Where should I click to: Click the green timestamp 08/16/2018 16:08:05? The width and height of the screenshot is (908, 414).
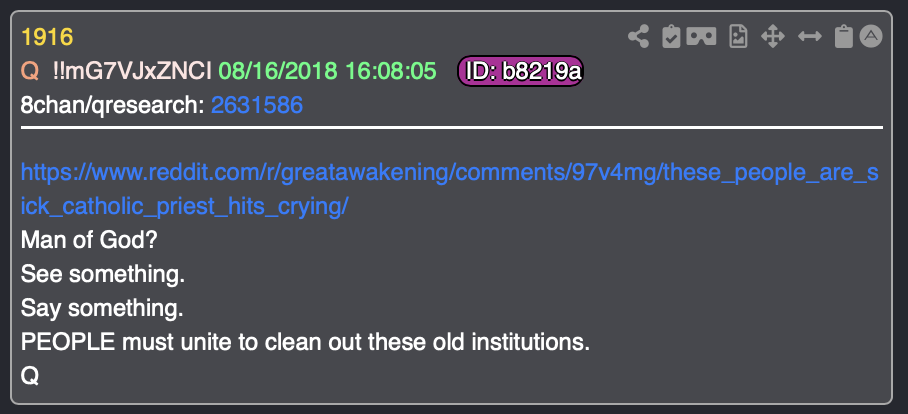[x=327, y=72]
